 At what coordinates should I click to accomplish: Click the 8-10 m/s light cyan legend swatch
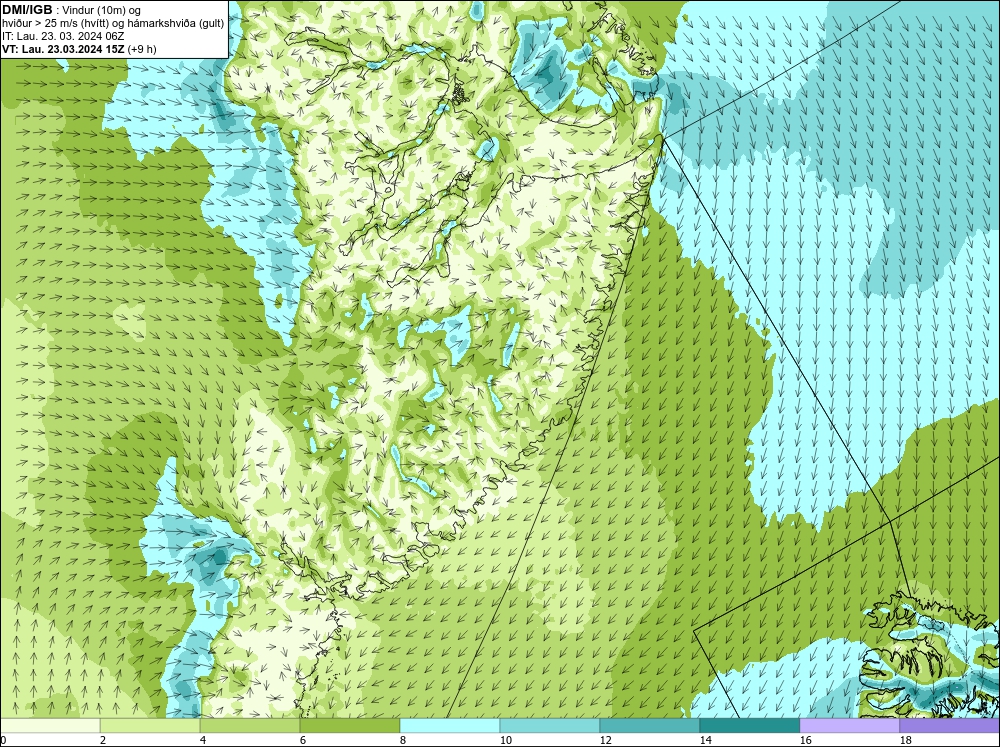(450, 726)
